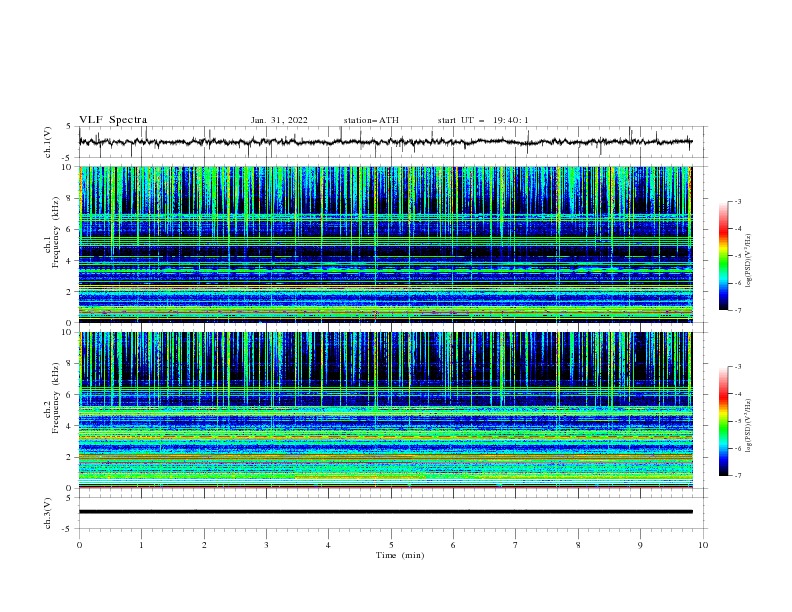Click the "8" kHz tick of ch.2 spectrogram
The image size is (792, 612).
point(70,364)
